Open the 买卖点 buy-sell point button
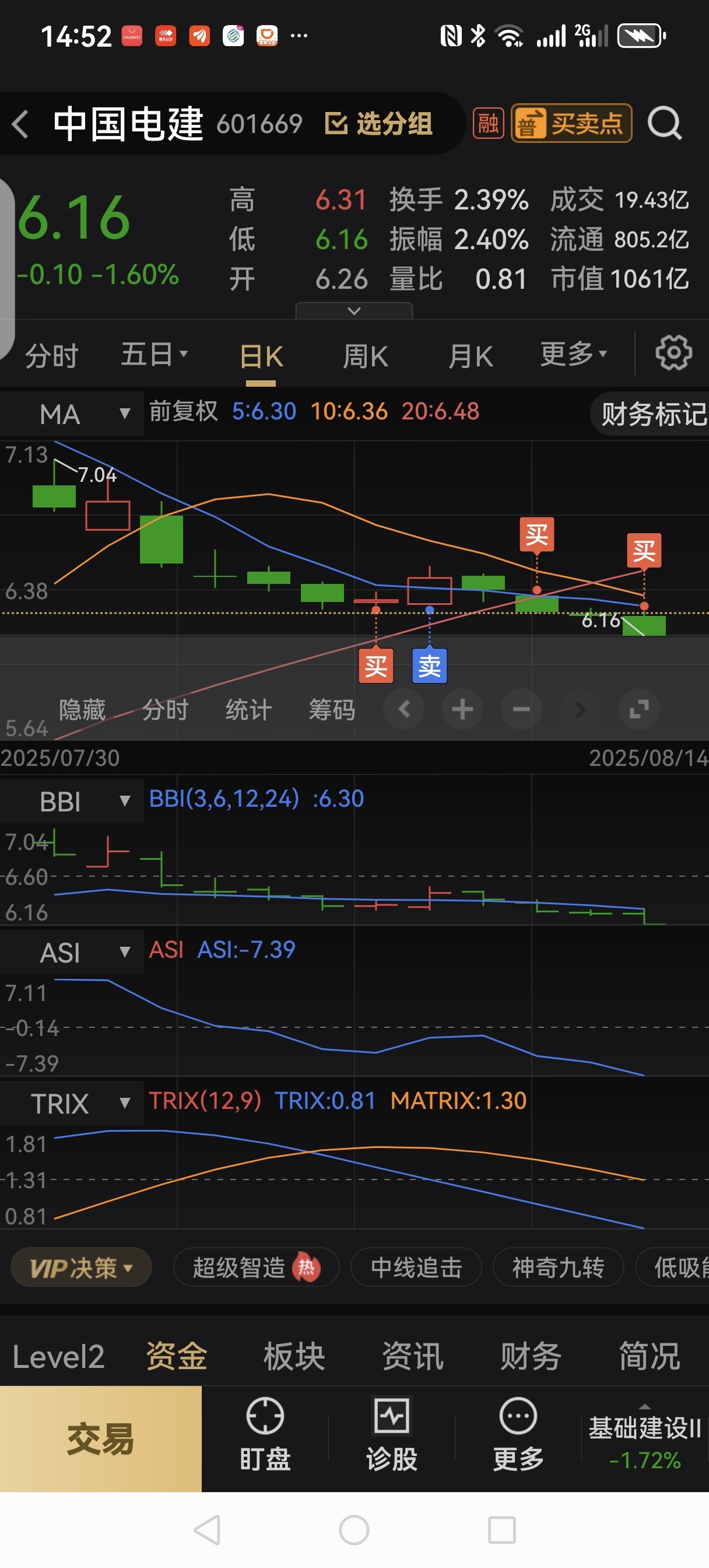This screenshot has width=709, height=1568. [571, 124]
